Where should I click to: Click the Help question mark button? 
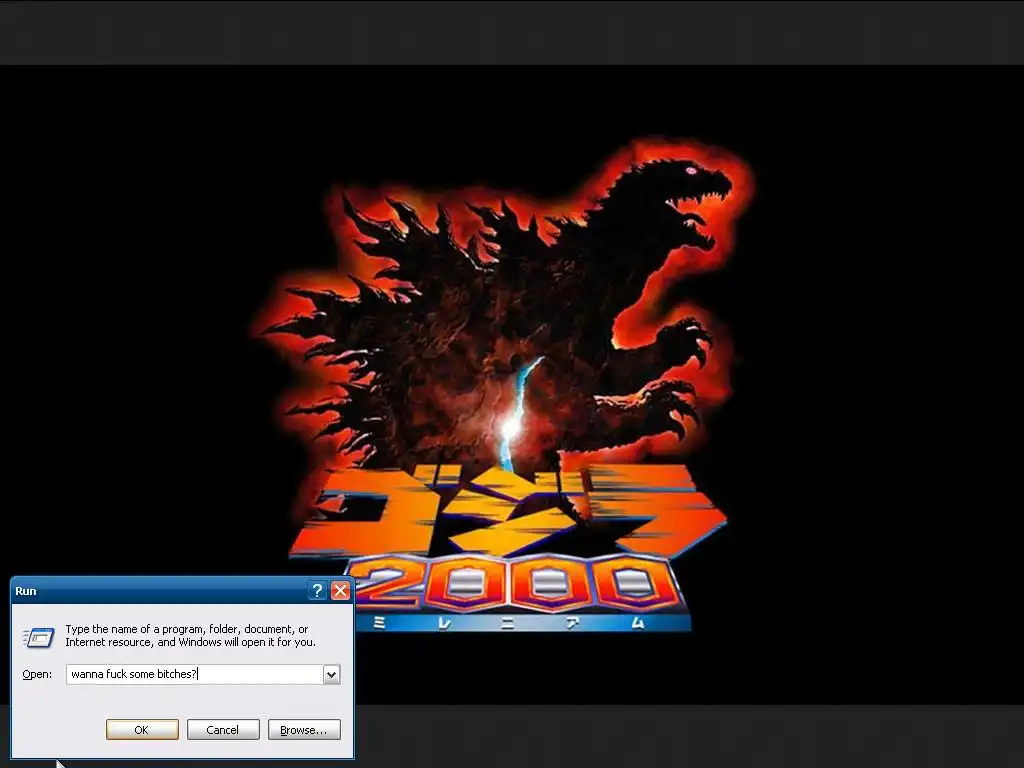(x=317, y=590)
